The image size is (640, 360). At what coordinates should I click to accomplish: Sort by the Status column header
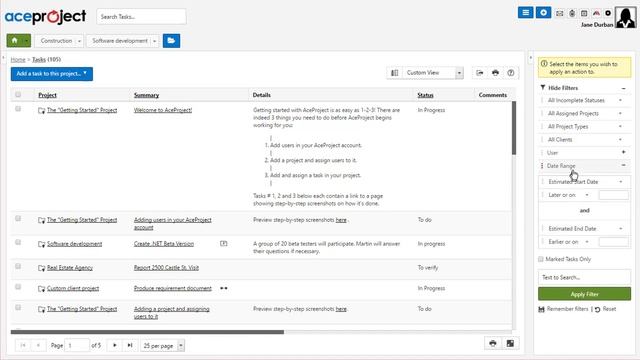coord(425,95)
